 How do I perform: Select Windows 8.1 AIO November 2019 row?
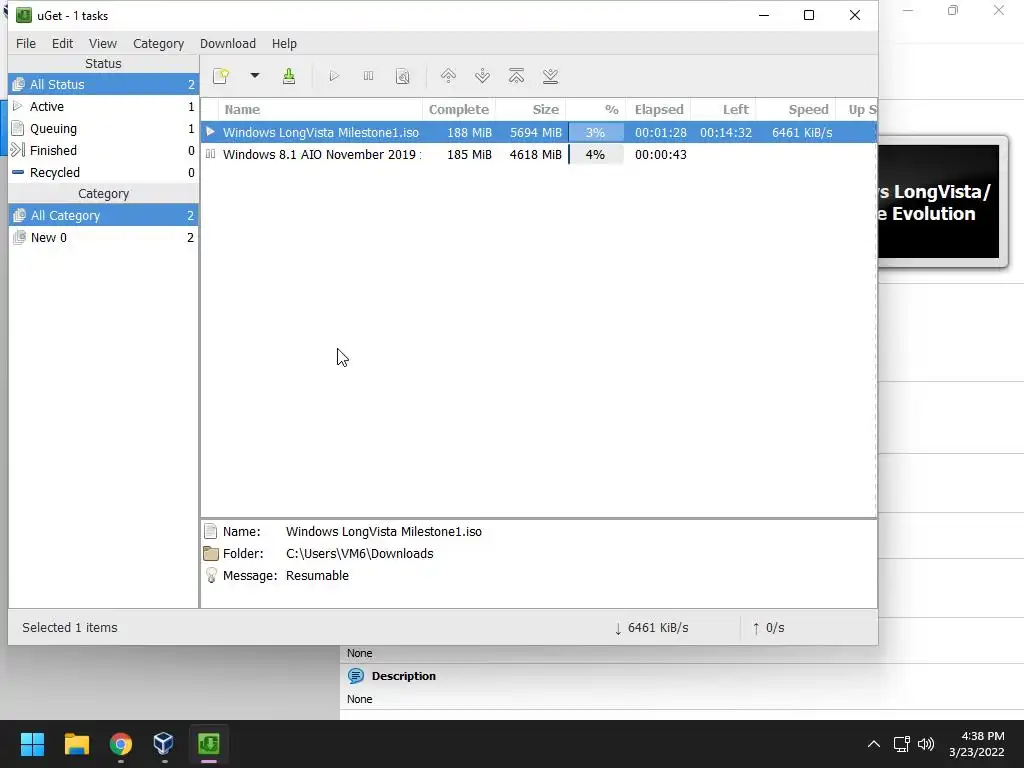[x=539, y=155]
